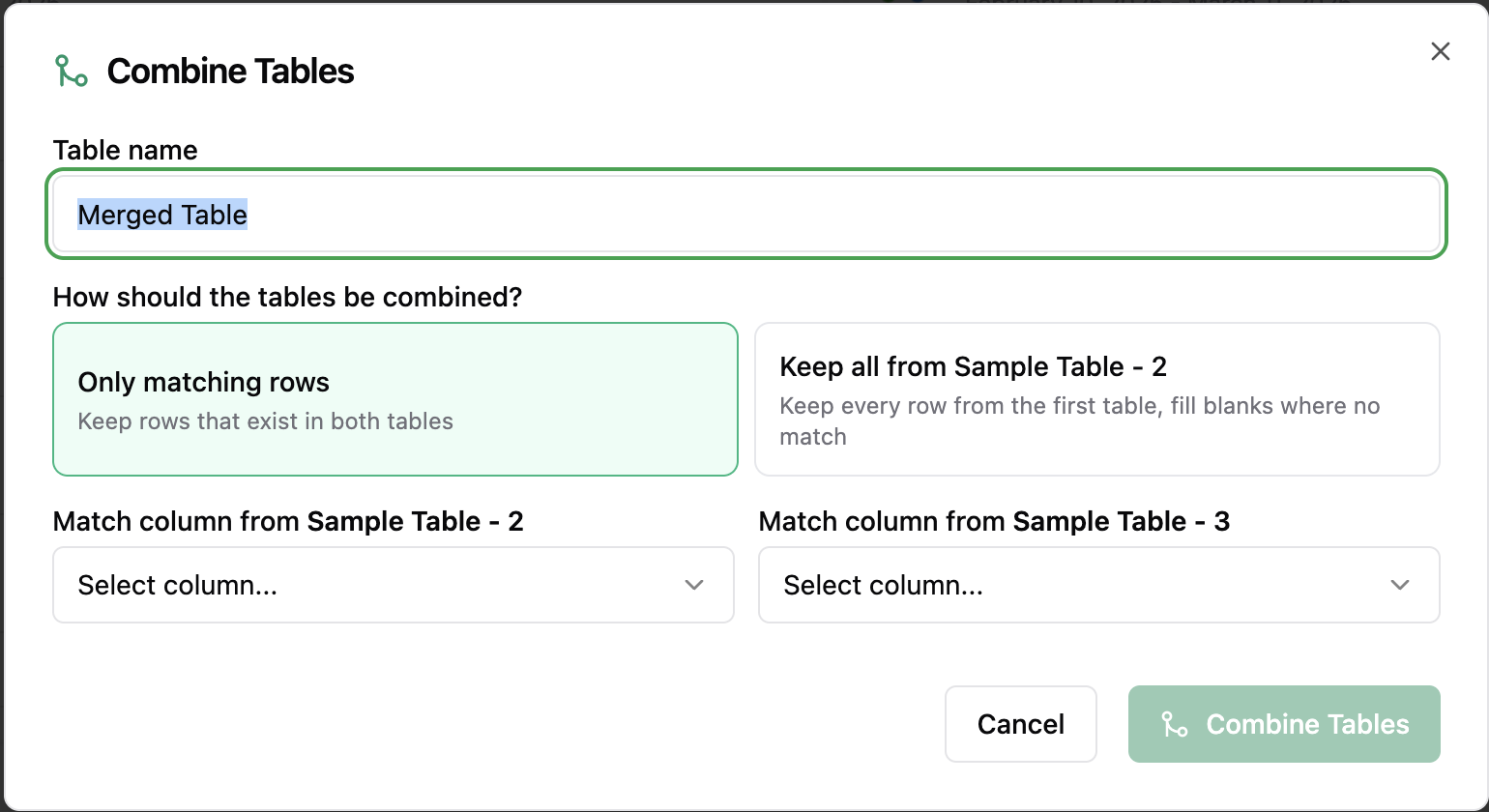Expand the Sample Table - 3 column selector
Image resolution: width=1489 pixels, height=812 pixels.
1098,585
